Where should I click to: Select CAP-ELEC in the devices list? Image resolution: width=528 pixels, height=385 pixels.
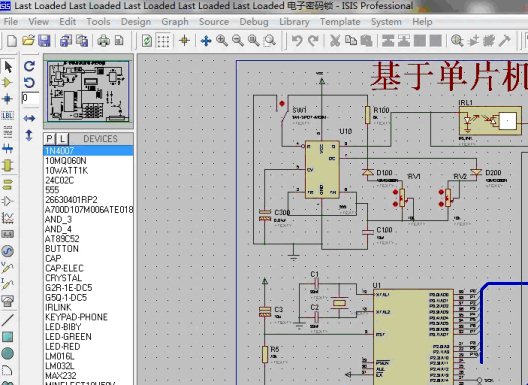tap(89, 268)
